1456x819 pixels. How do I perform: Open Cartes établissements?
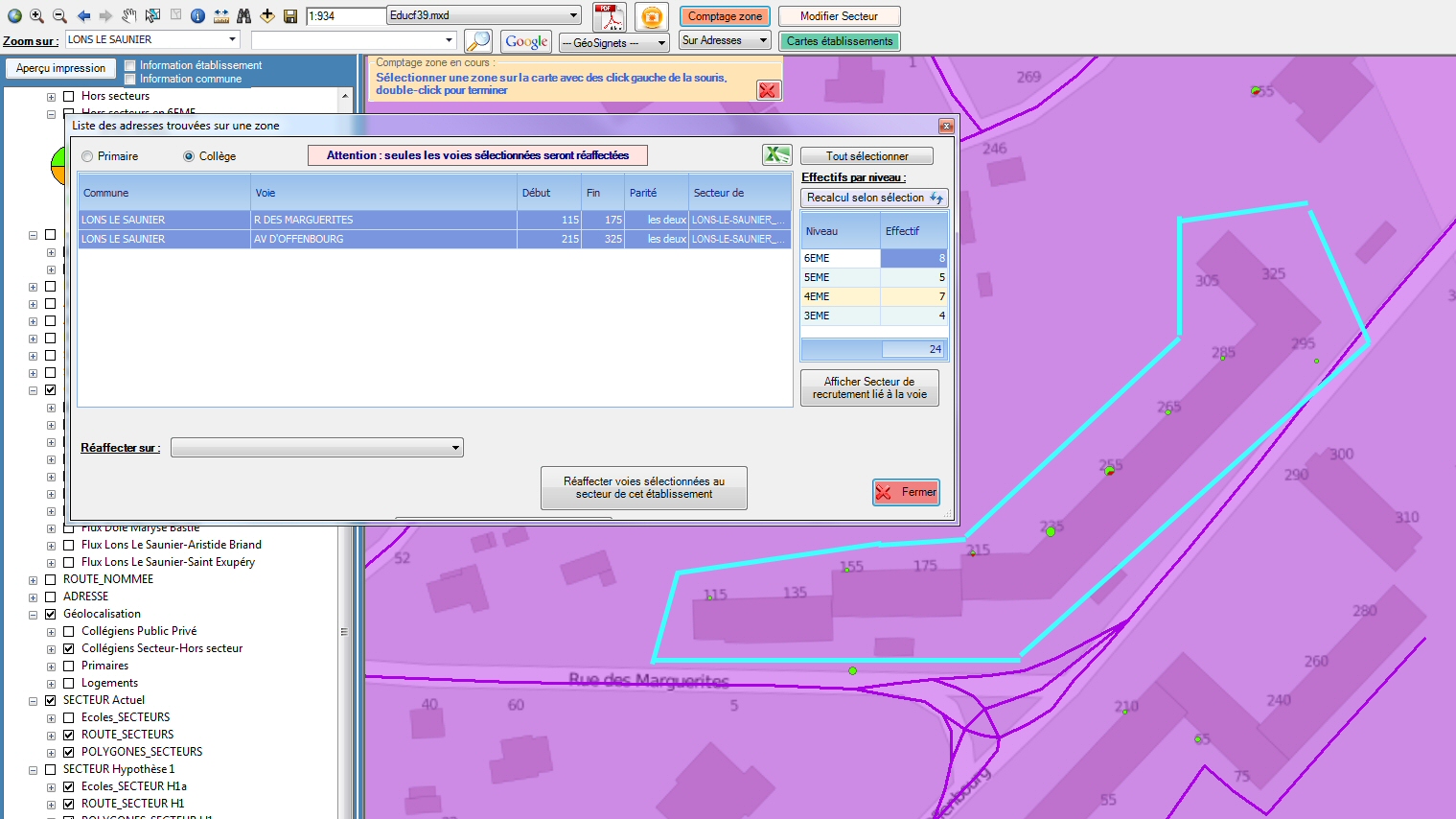[840, 41]
